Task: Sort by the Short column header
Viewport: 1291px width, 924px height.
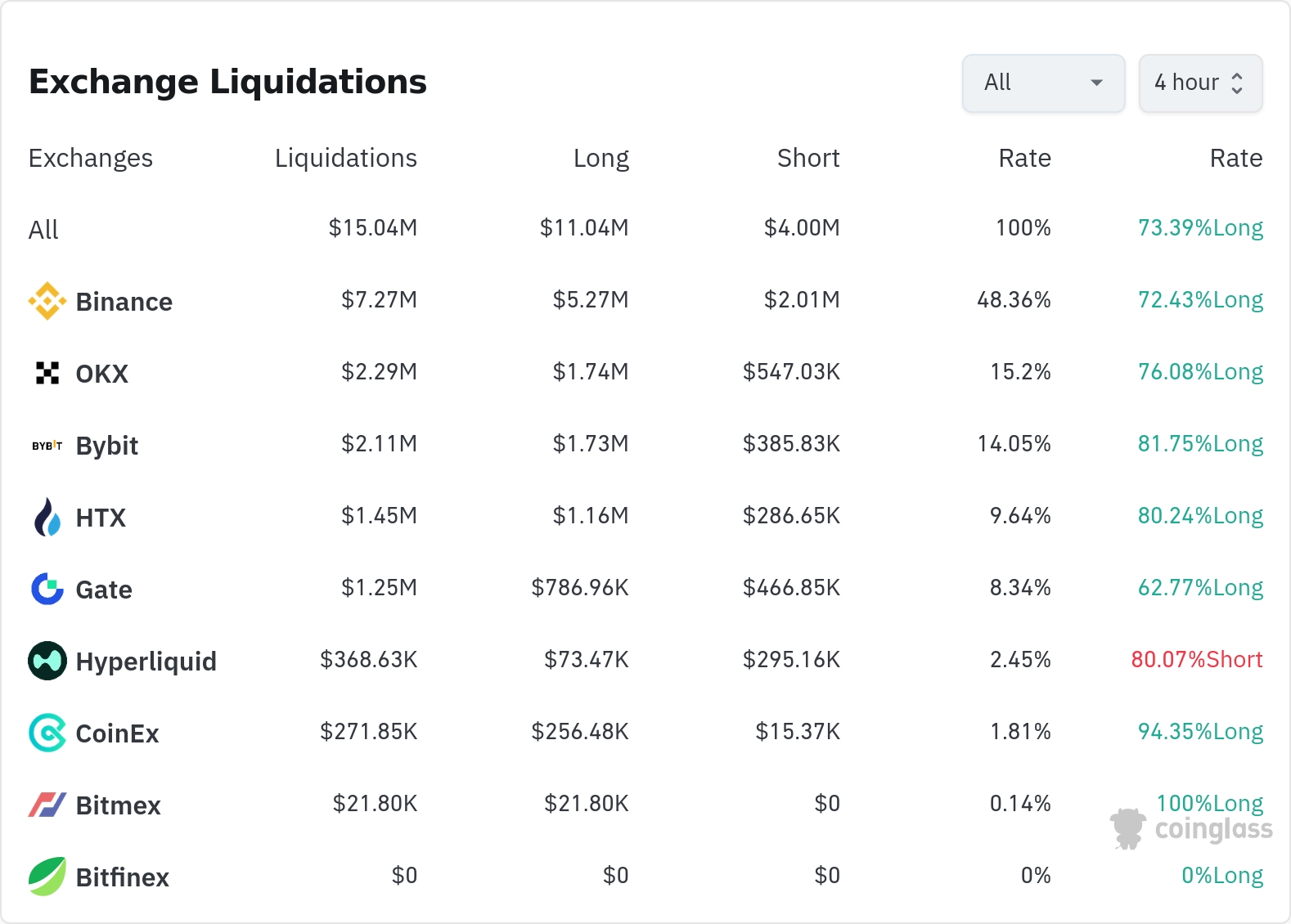Action: [807, 158]
